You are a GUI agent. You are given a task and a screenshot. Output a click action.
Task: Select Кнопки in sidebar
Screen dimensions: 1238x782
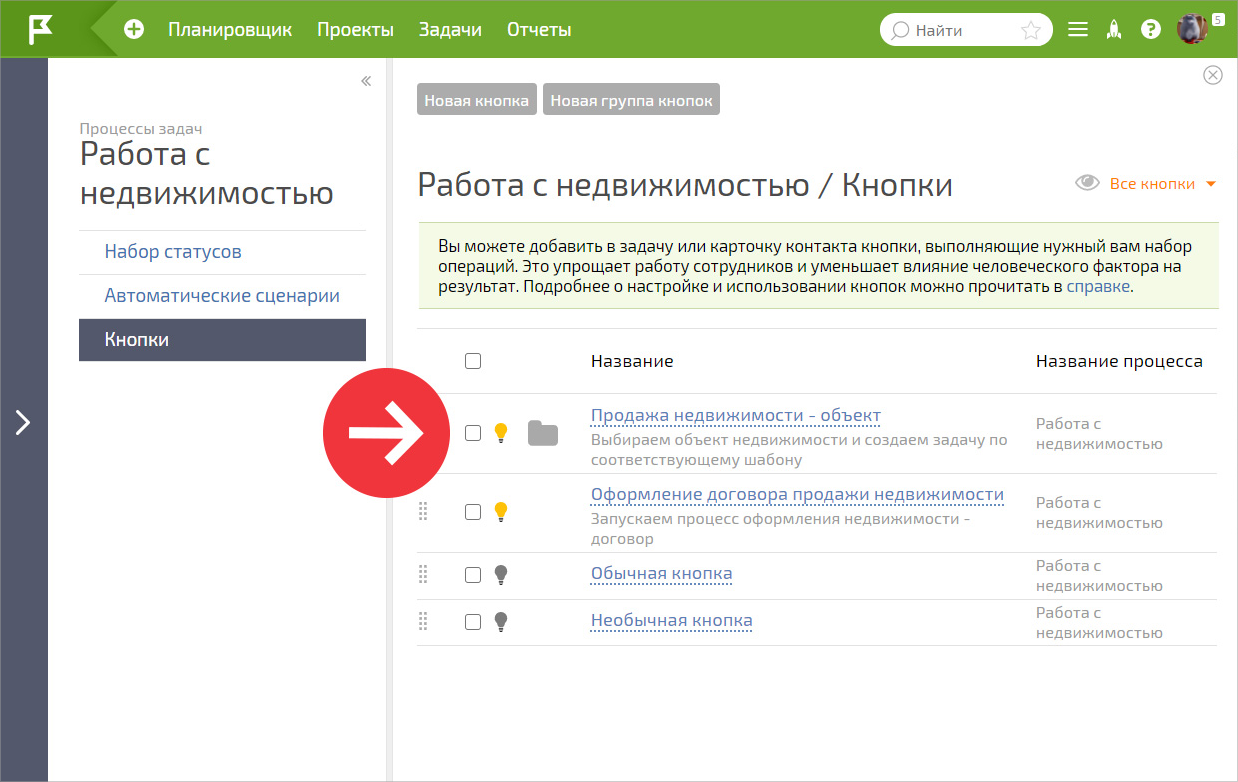222,340
